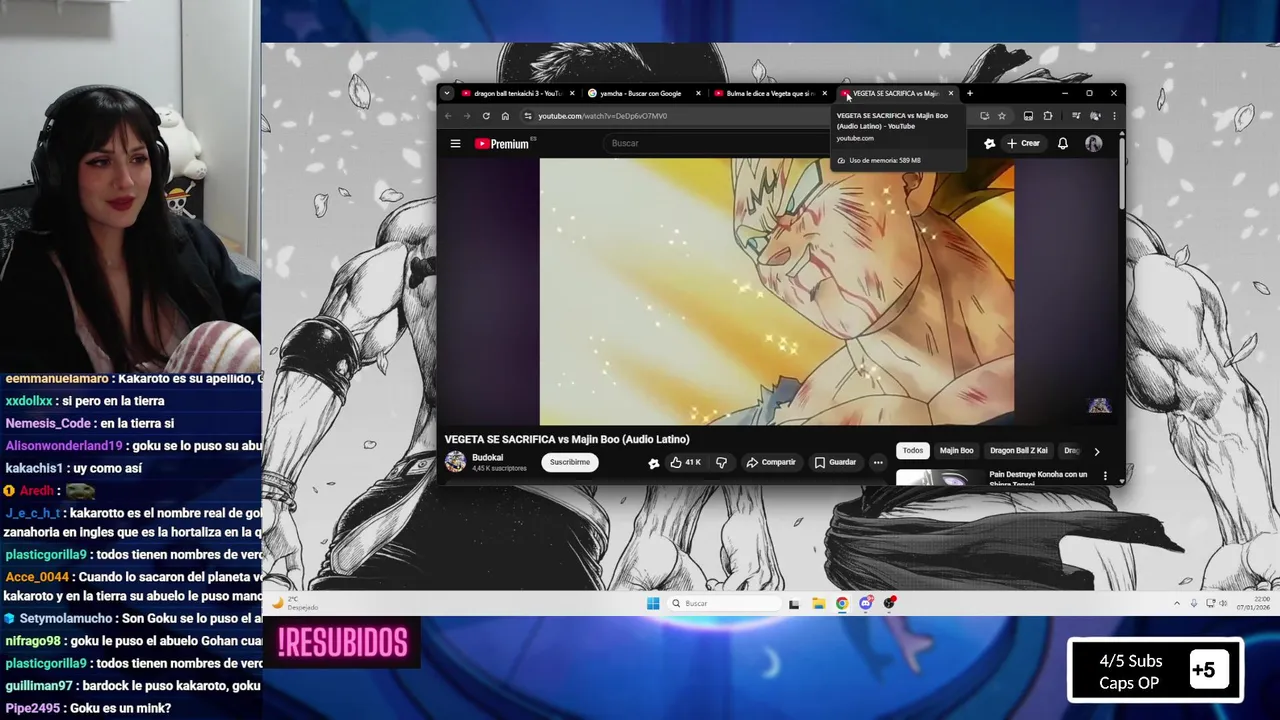Select the Majin Boo filter chip
Viewport: 1280px width, 720px height.
(x=956, y=451)
